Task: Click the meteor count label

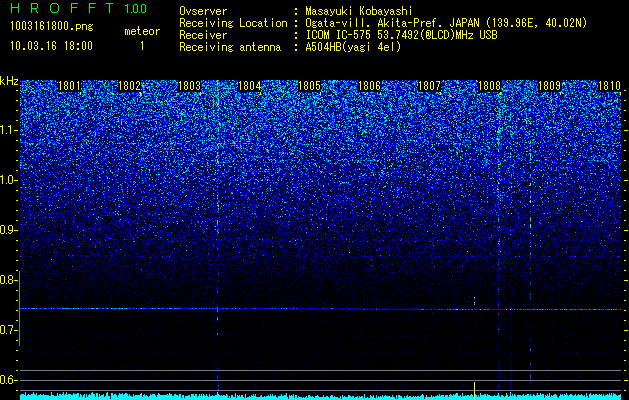Action: click(x=142, y=31)
